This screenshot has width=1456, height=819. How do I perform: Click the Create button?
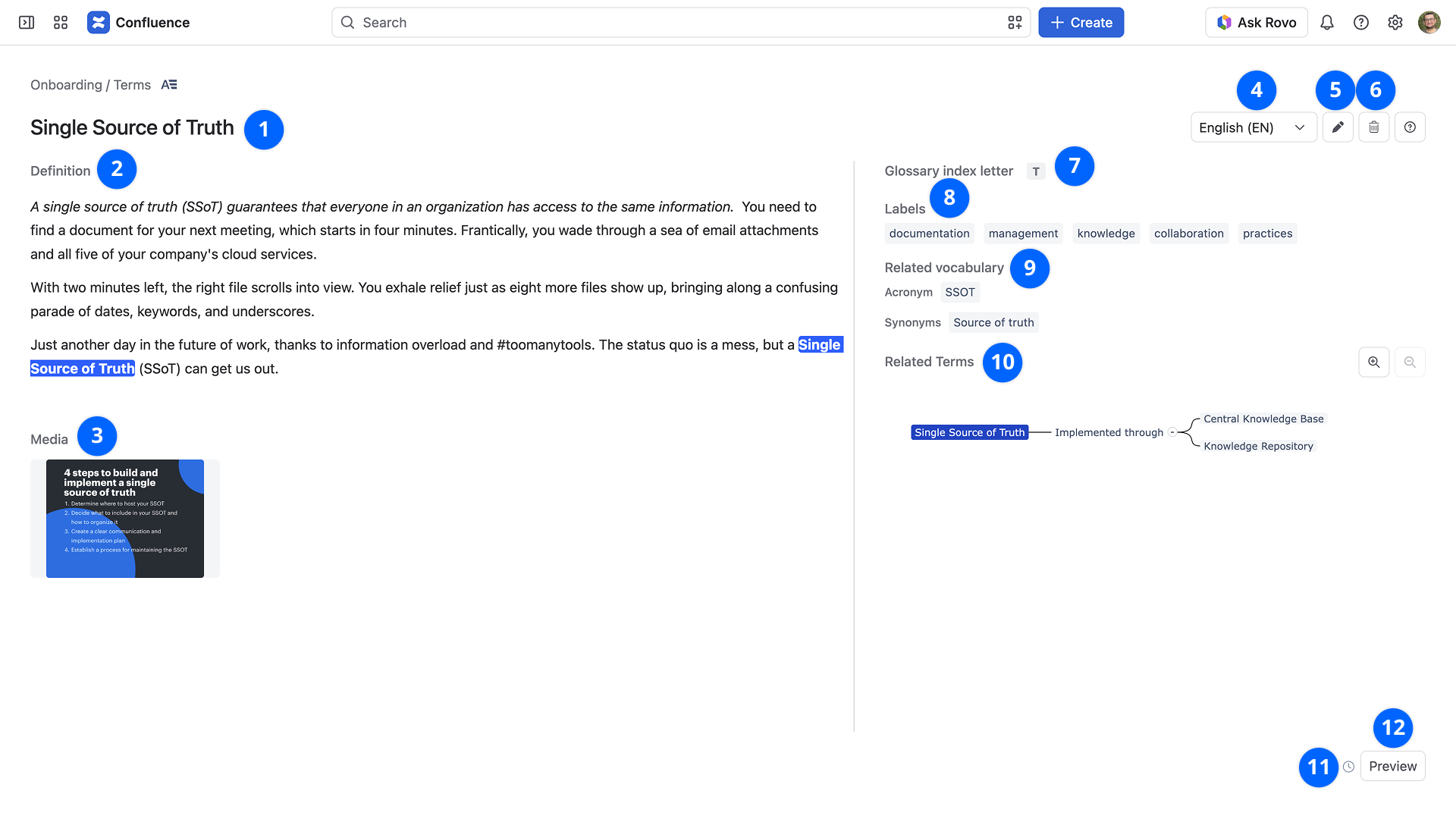click(1081, 23)
